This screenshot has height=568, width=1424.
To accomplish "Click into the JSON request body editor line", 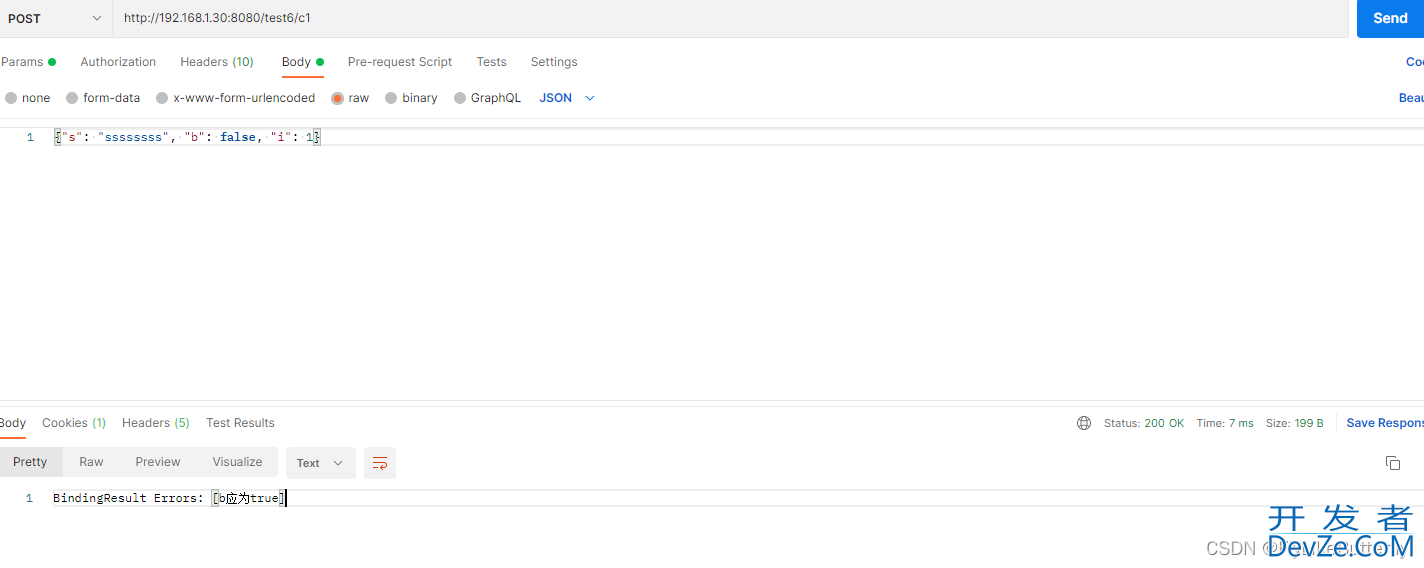I will 738,137.
